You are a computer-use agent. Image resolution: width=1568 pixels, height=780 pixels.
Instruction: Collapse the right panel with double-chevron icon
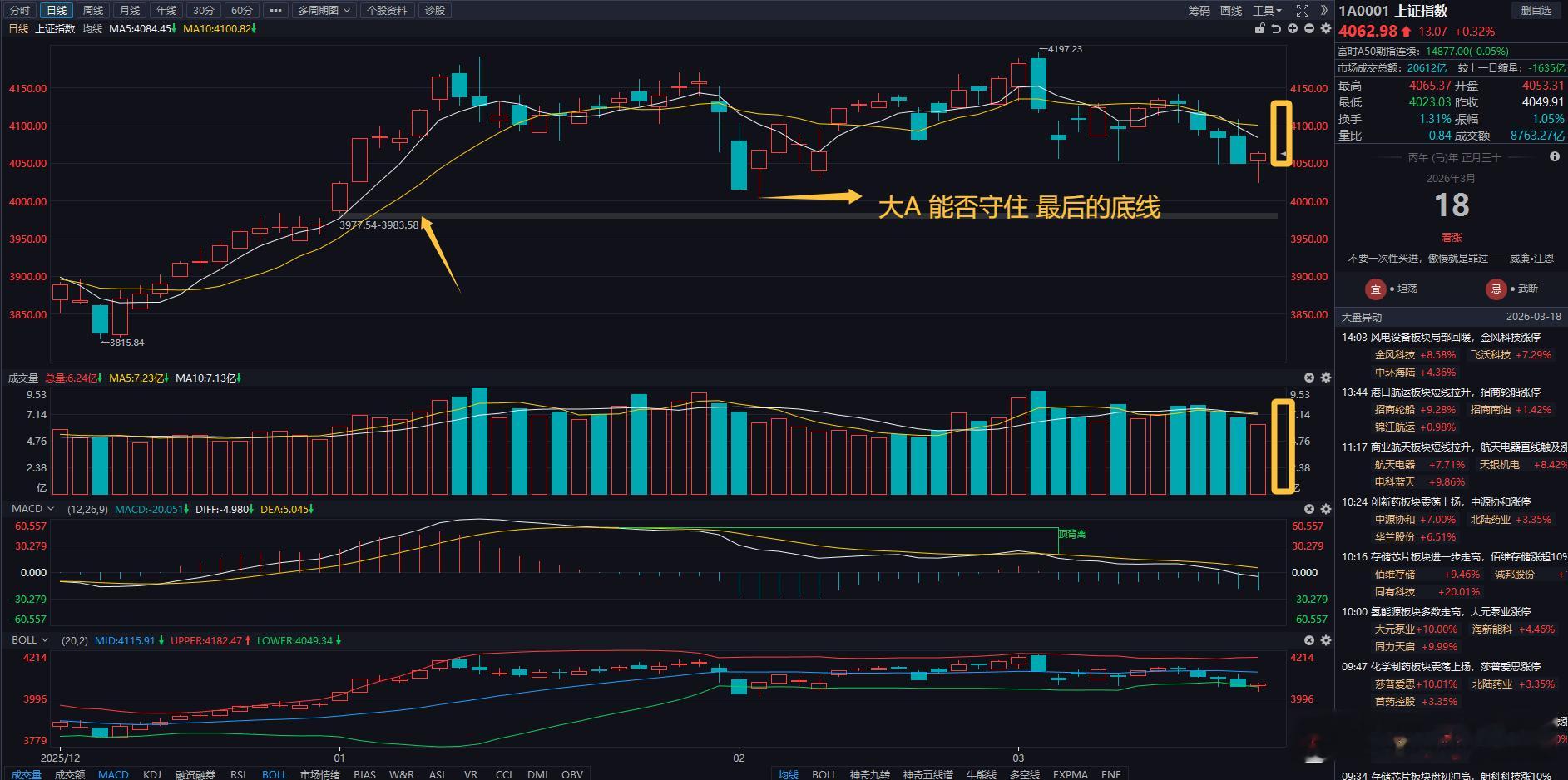(x=1324, y=11)
